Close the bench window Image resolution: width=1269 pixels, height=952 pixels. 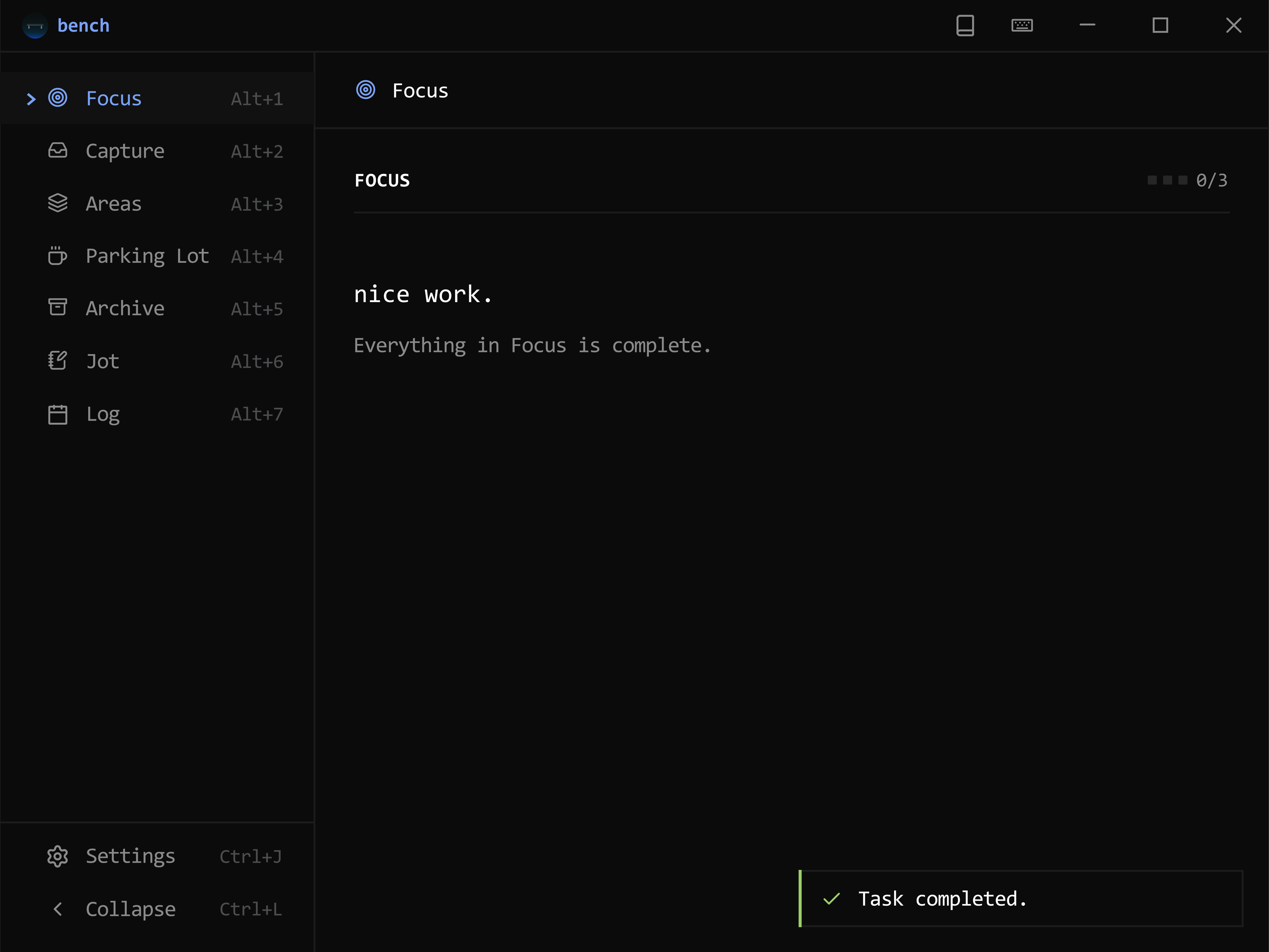click(x=1234, y=25)
